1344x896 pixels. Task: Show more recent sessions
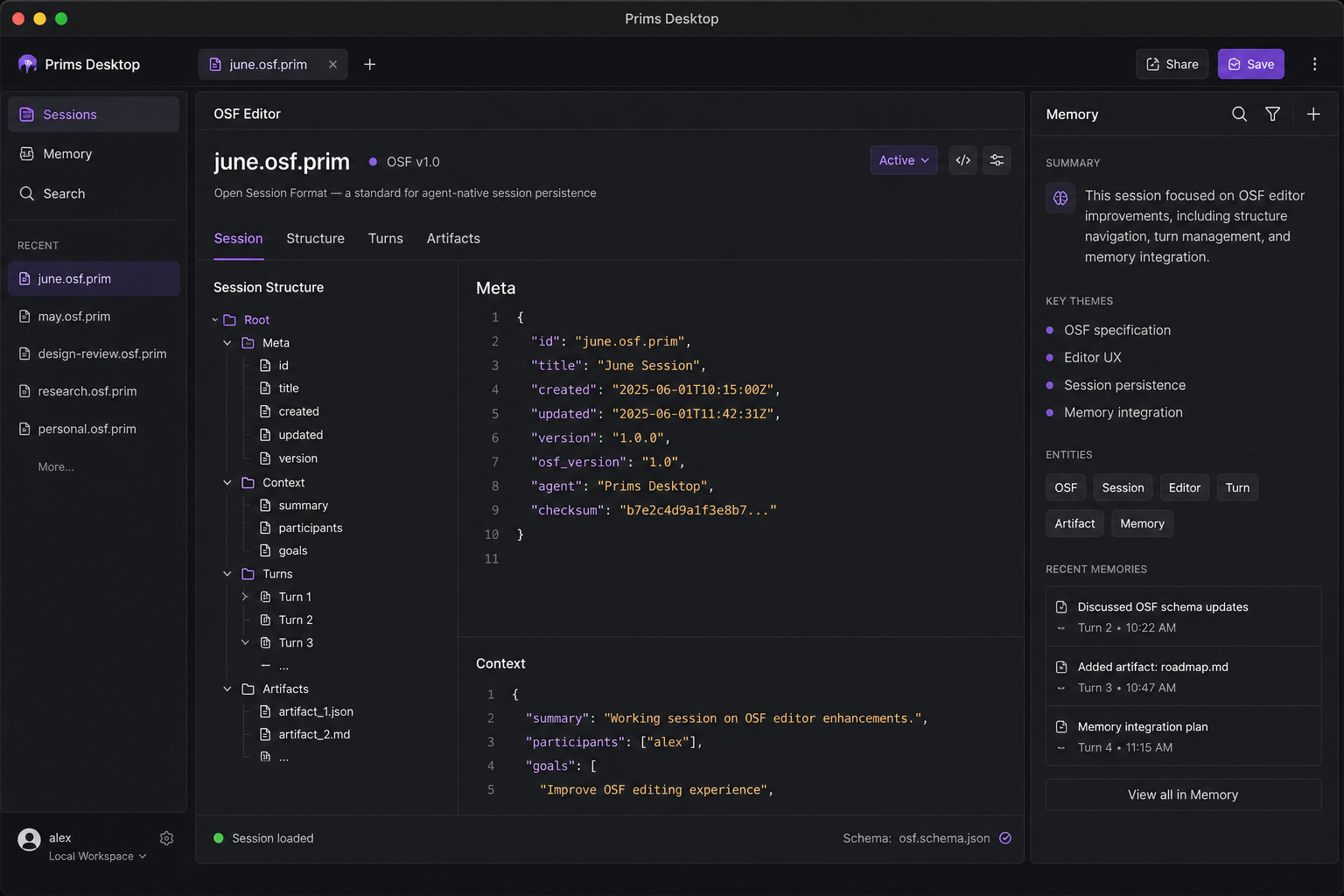click(56, 467)
